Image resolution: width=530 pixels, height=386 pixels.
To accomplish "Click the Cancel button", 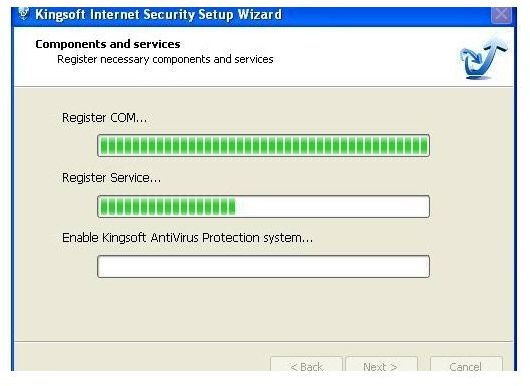I will pyautogui.click(x=466, y=365).
